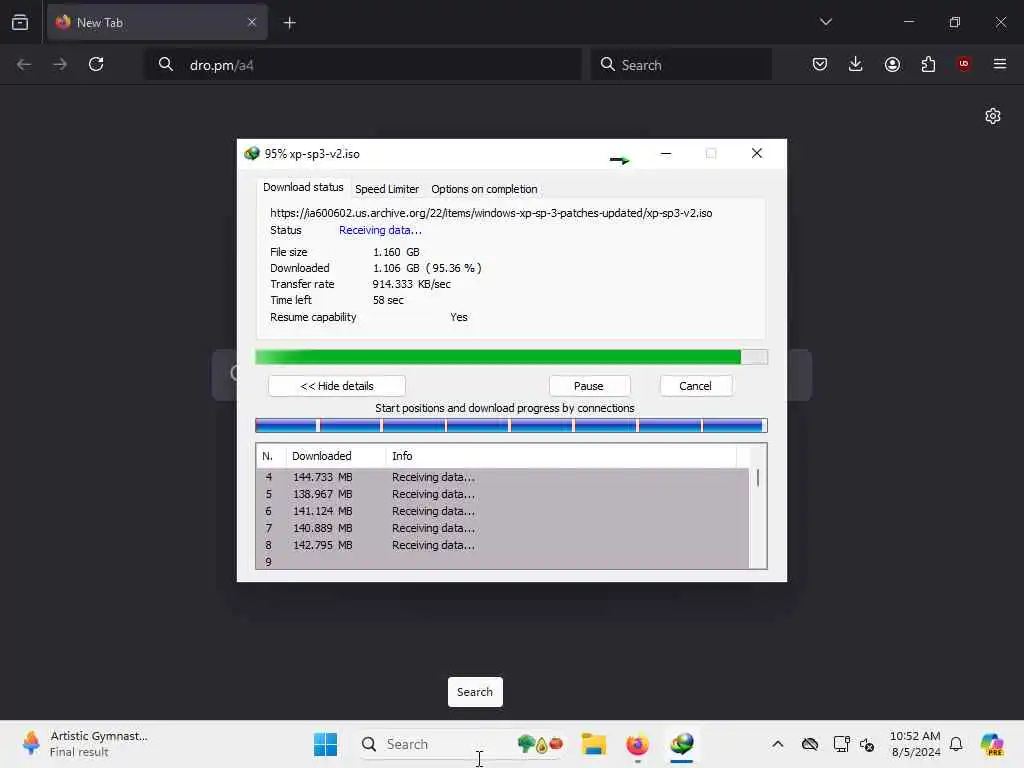Open new tab personalize gear icon
The width and height of the screenshot is (1024, 768).
[993, 116]
